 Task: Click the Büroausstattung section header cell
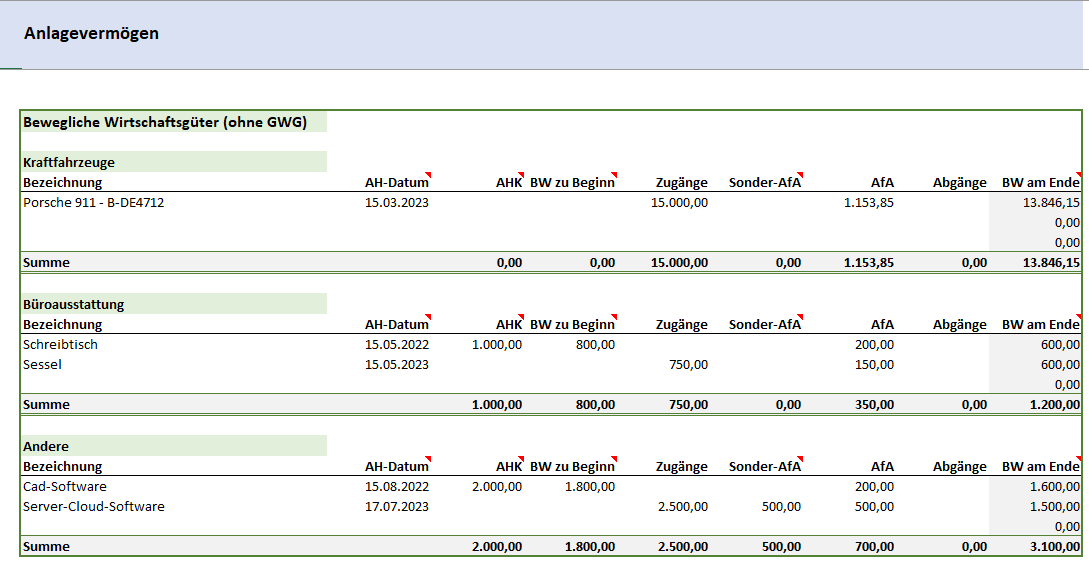74,304
